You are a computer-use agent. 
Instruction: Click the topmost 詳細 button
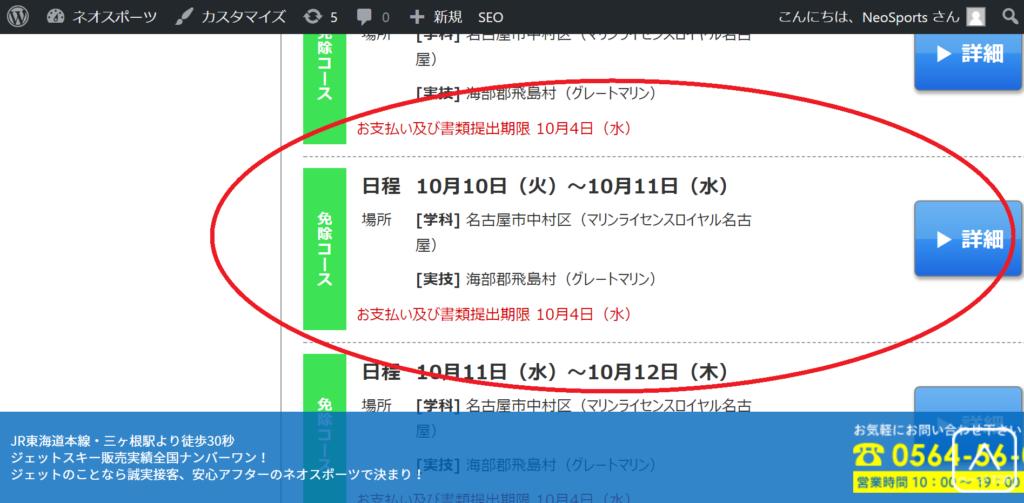(x=968, y=62)
